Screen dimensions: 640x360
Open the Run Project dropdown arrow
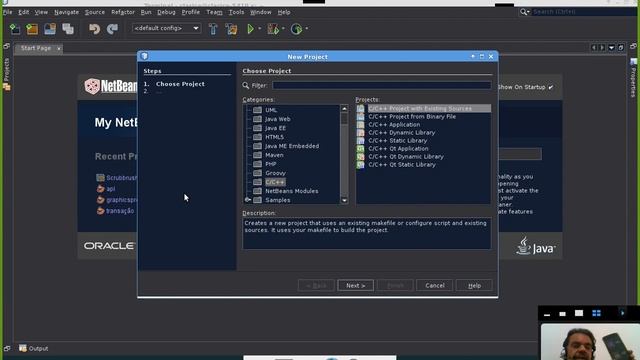click(x=260, y=29)
